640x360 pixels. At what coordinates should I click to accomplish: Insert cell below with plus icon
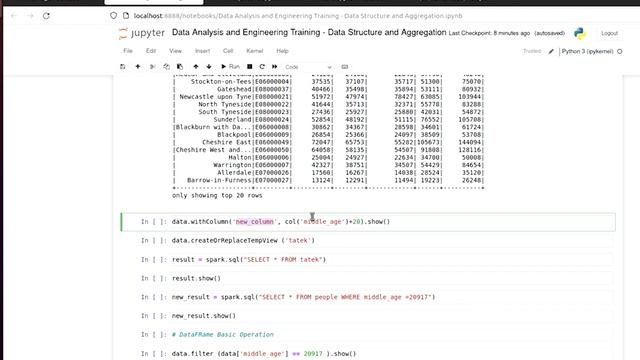(138, 67)
